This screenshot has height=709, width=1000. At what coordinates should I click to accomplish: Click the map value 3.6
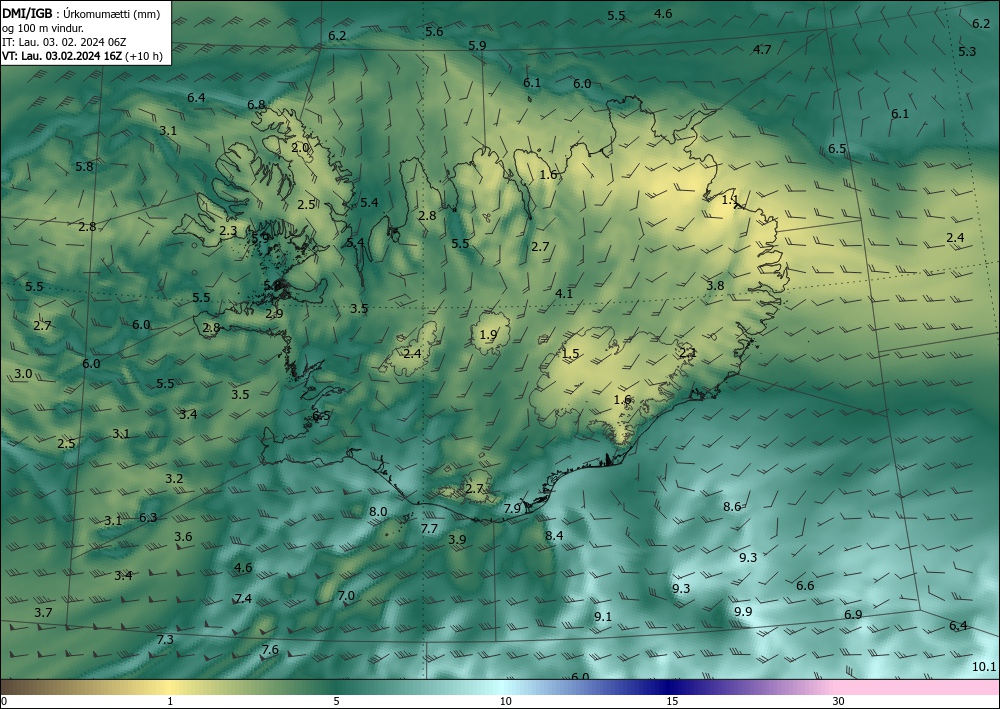click(184, 537)
